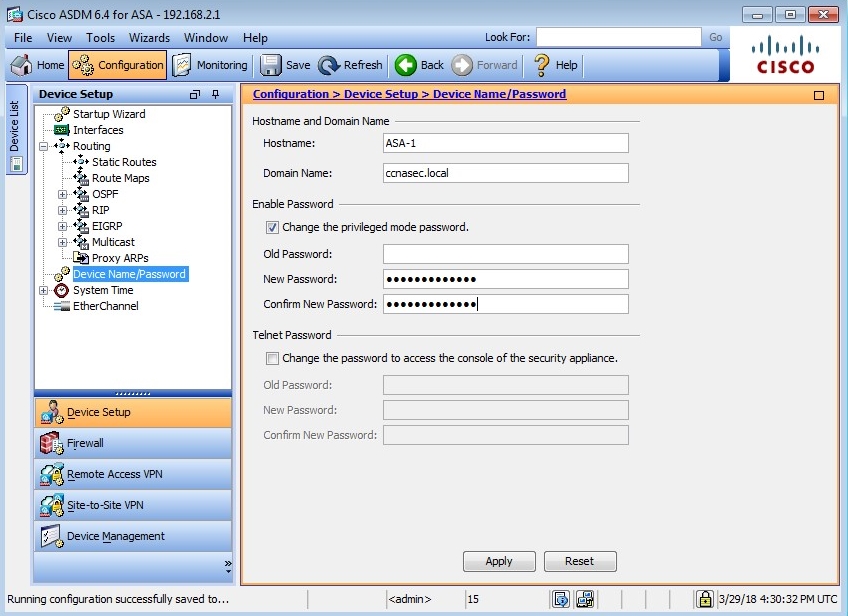Open Proxy ARPs in the tree

pyautogui.click(x=120, y=258)
